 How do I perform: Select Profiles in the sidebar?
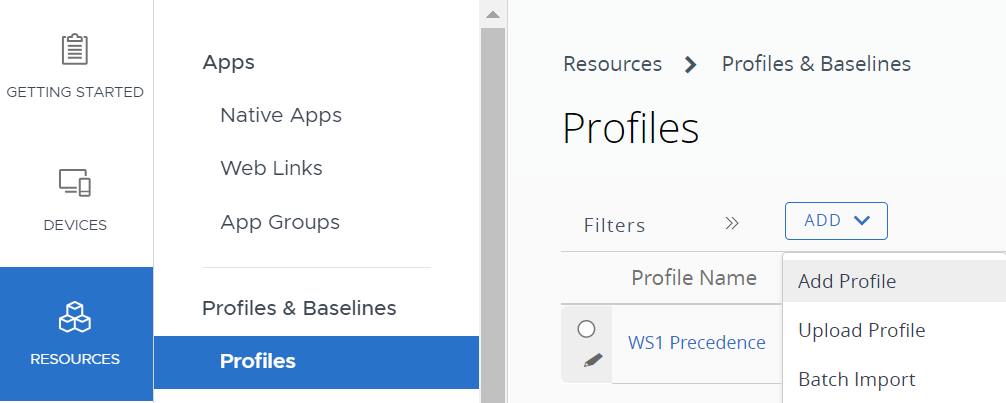[258, 361]
